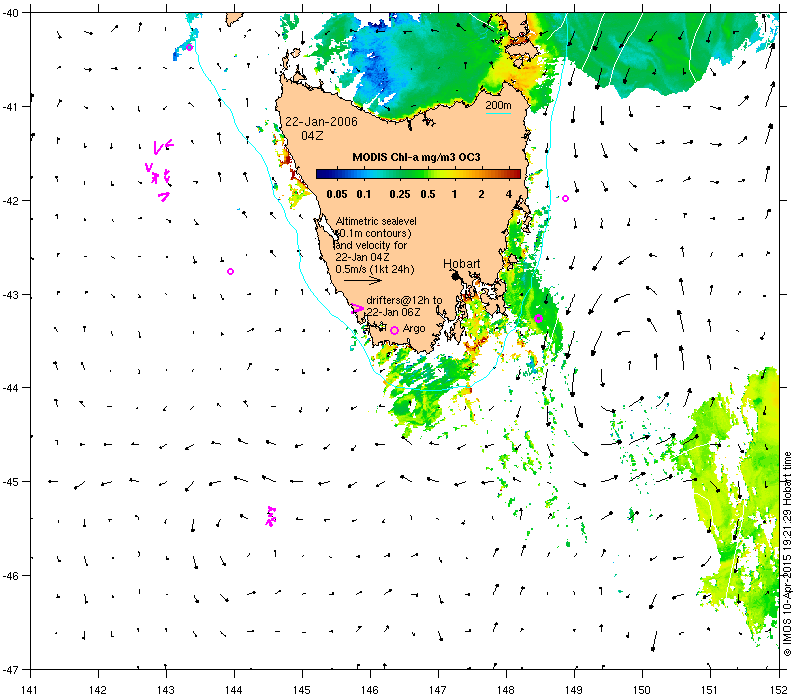Viewport: 800px width, 700px height.
Task: Click the '200m' contour label
Action: coord(498,105)
